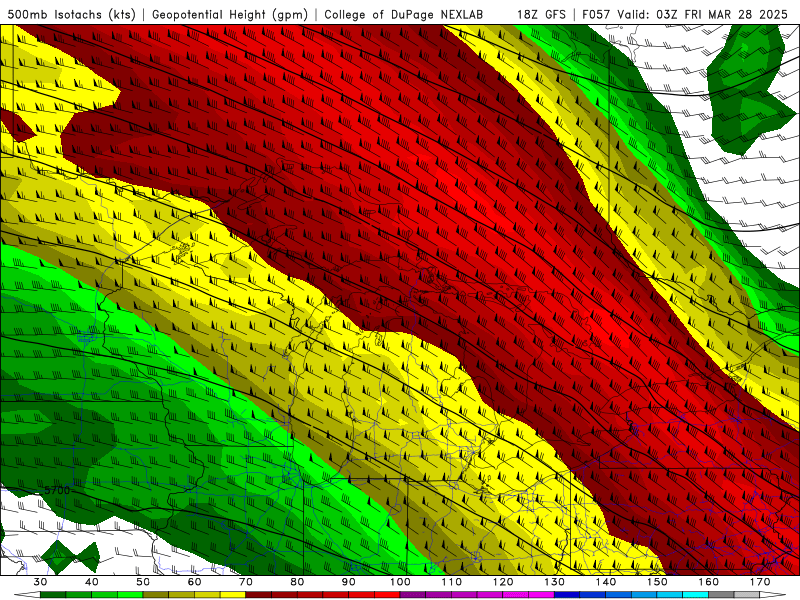This screenshot has width=800, height=600.
Task: Click the 40 value on the color scale
Action: pos(92,582)
